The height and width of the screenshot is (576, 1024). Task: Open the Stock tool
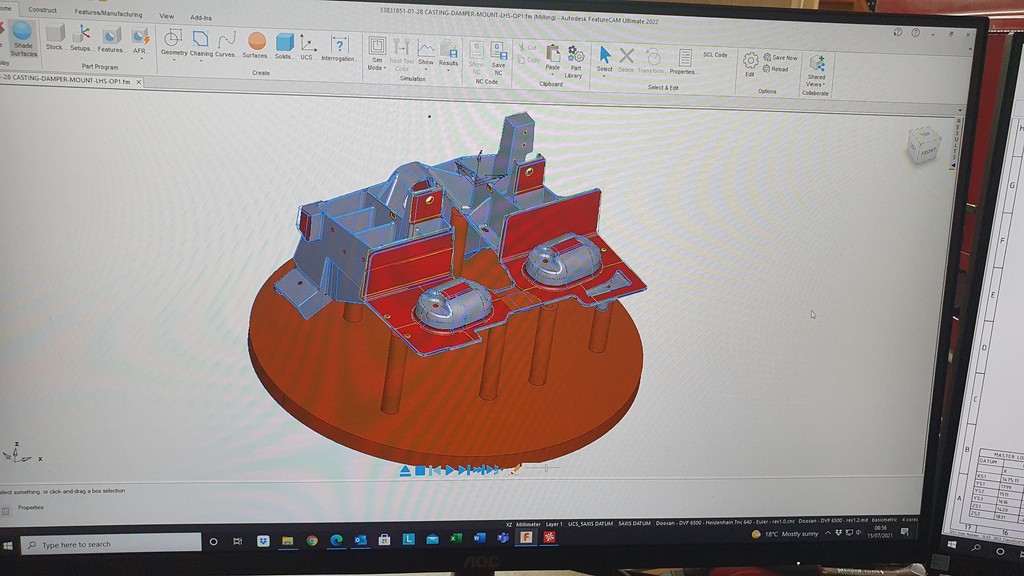coord(55,37)
